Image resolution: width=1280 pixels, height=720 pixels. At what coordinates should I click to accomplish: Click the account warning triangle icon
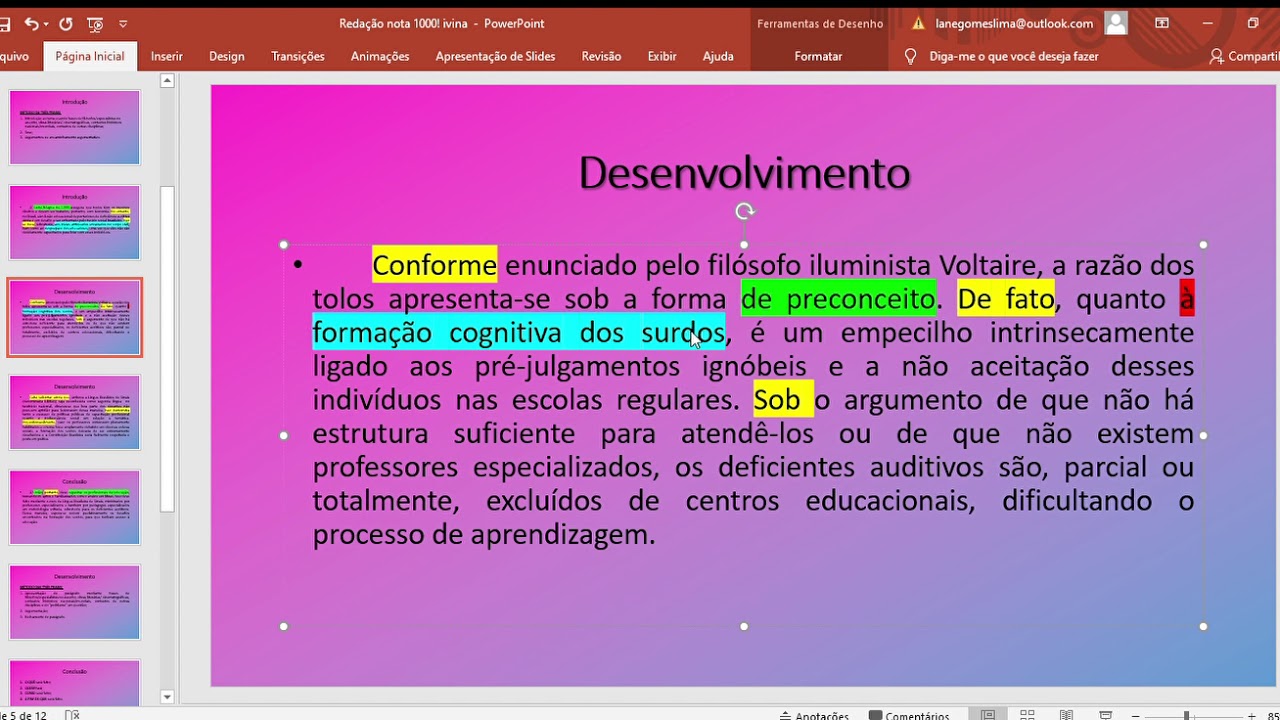point(918,23)
